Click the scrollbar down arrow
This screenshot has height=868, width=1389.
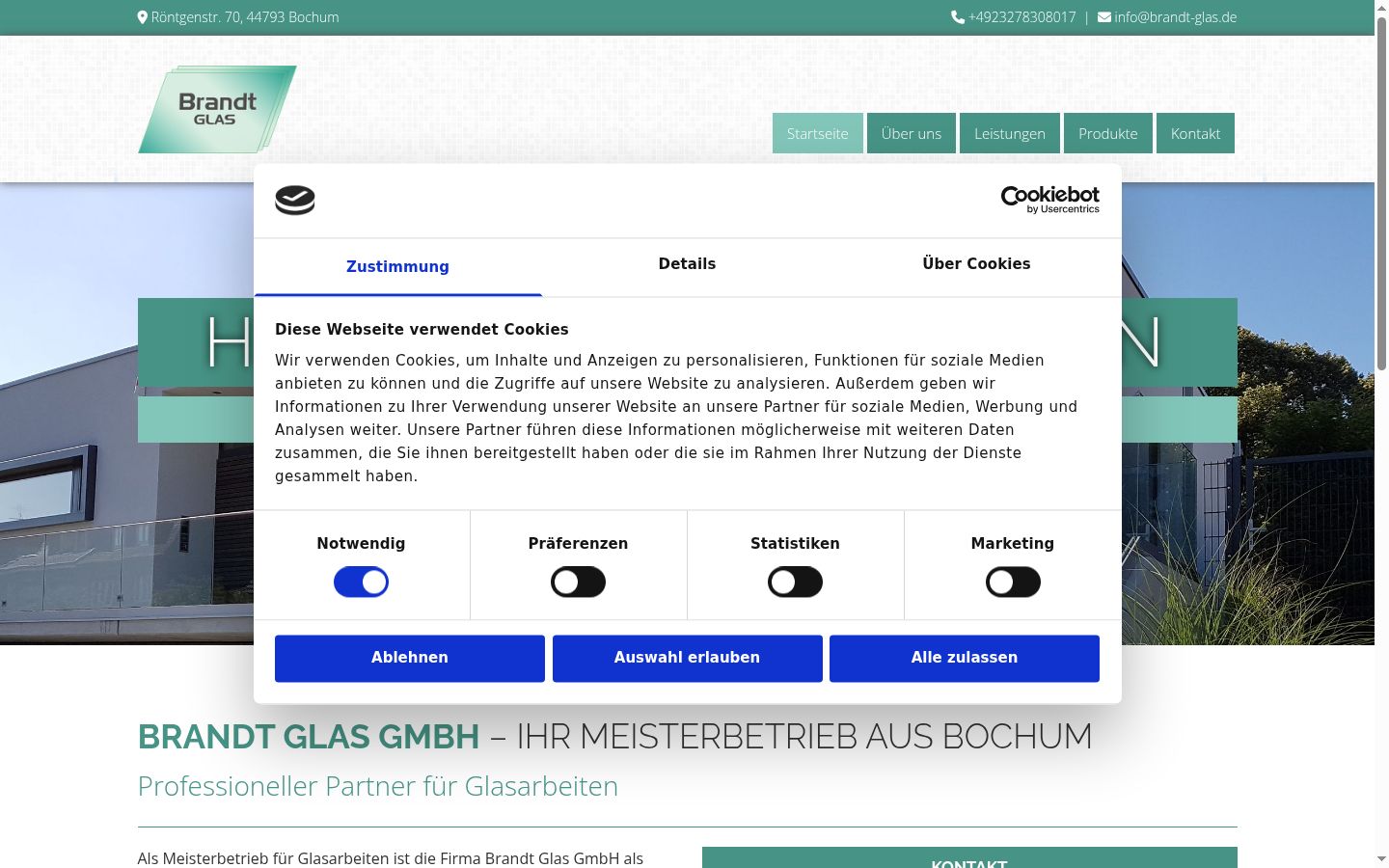coord(1381,859)
